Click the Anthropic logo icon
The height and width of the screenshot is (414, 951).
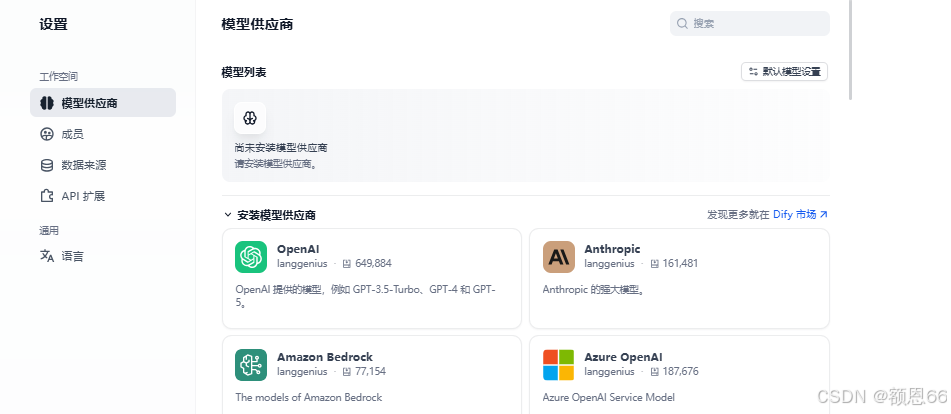[x=559, y=257]
